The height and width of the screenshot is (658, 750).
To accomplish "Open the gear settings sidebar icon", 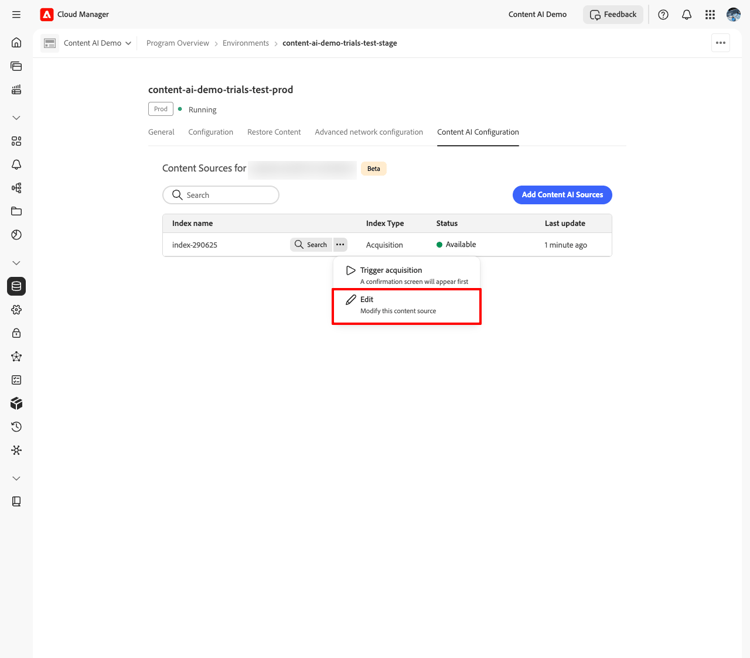I will 16,310.
